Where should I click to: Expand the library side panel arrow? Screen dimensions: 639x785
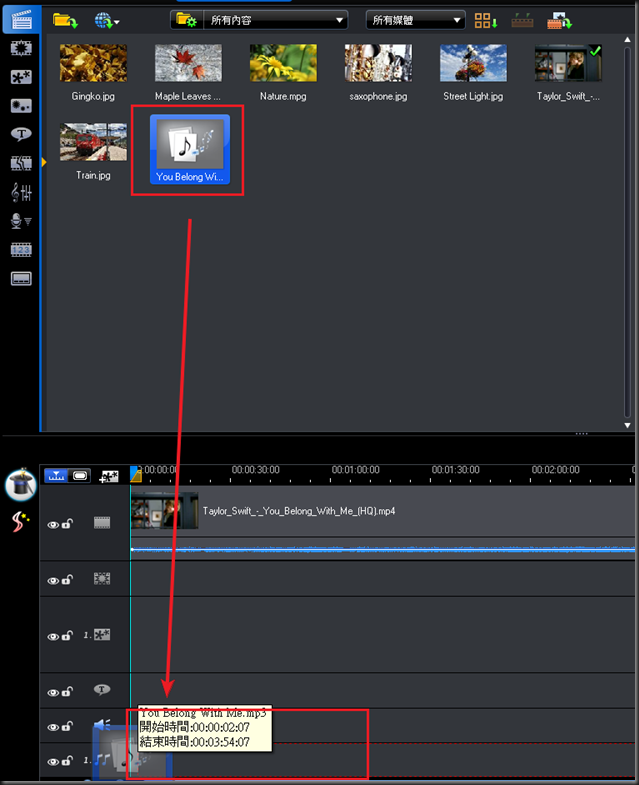click(x=44, y=162)
